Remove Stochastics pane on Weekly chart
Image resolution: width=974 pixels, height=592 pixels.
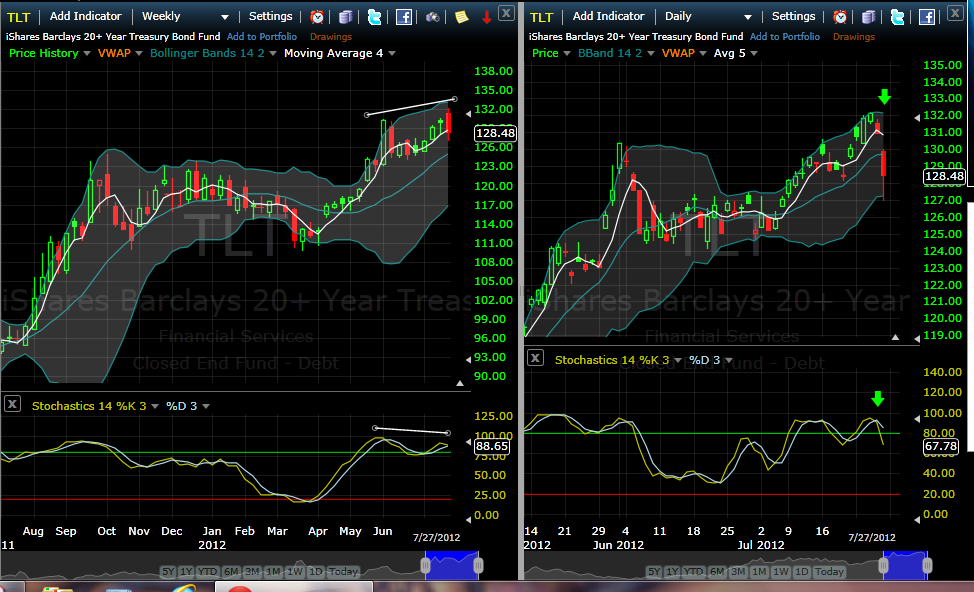pos(12,404)
